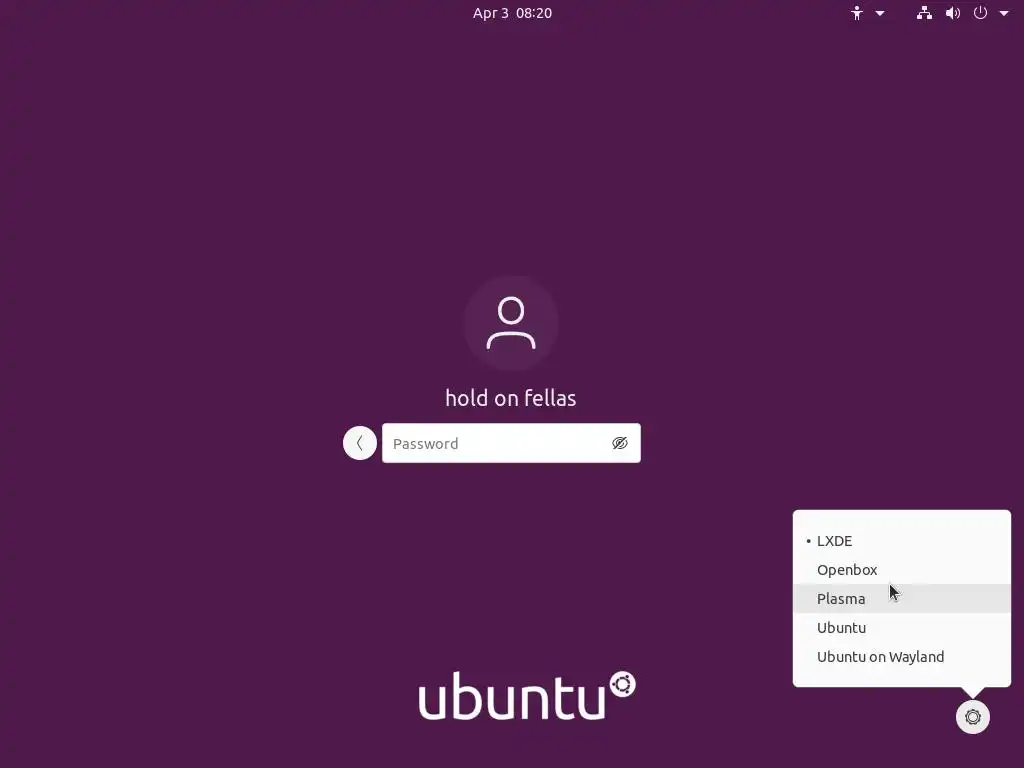This screenshot has width=1024, height=768.
Task: Choose Ubuntu on Wayland session
Action: tap(901, 656)
